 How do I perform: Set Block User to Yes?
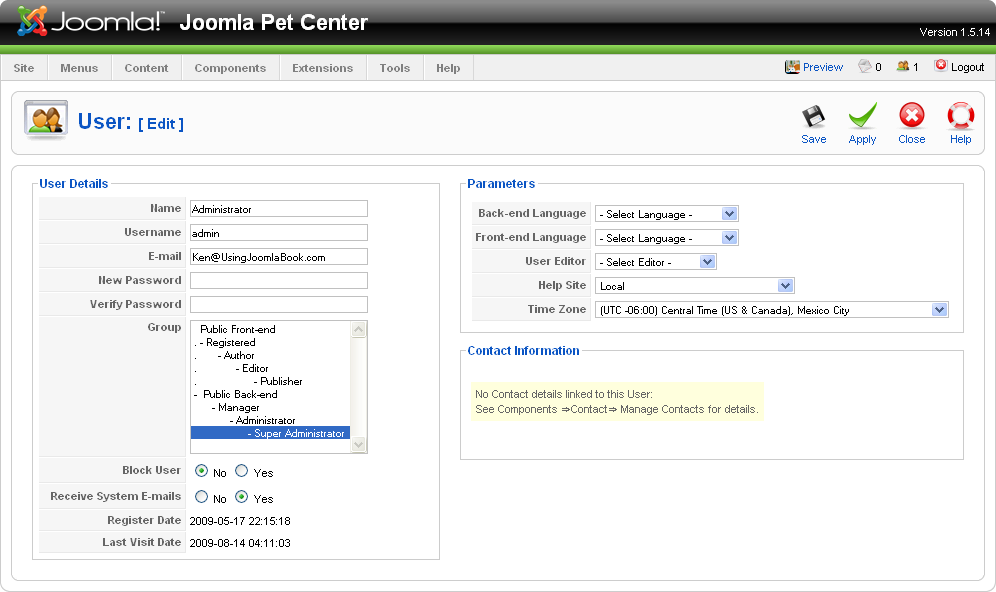[241, 471]
